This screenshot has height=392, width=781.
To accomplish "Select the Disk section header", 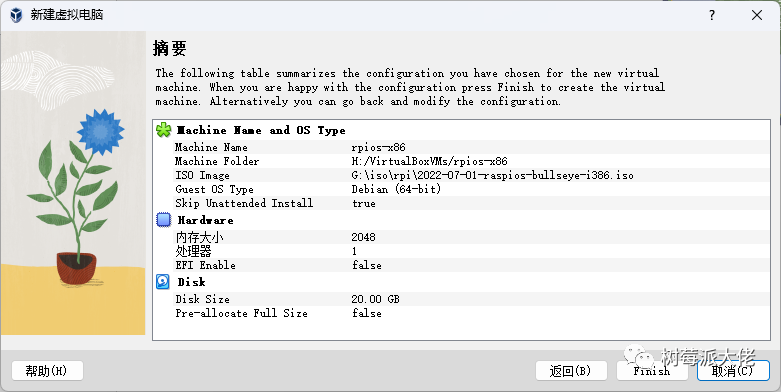I will [191, 282].
